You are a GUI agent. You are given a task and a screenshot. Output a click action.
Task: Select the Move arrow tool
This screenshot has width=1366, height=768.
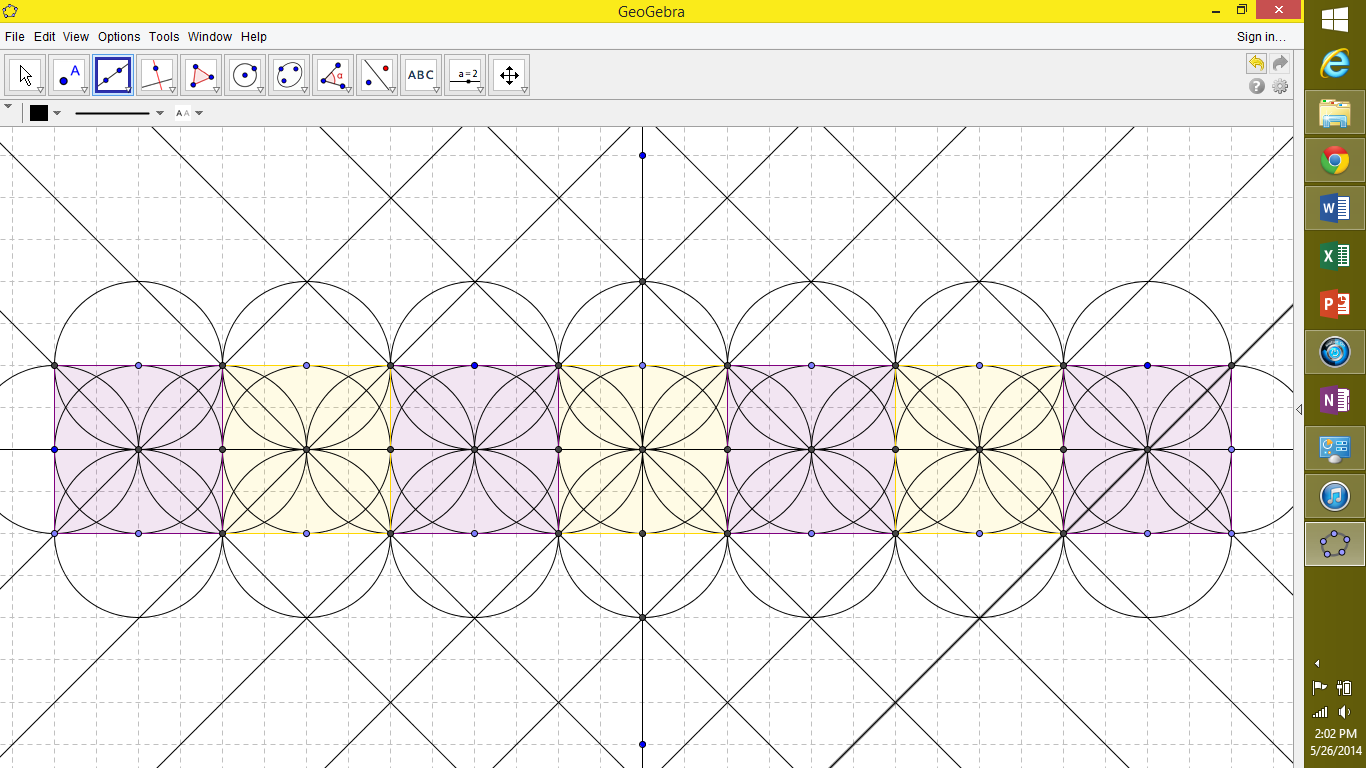25,75
